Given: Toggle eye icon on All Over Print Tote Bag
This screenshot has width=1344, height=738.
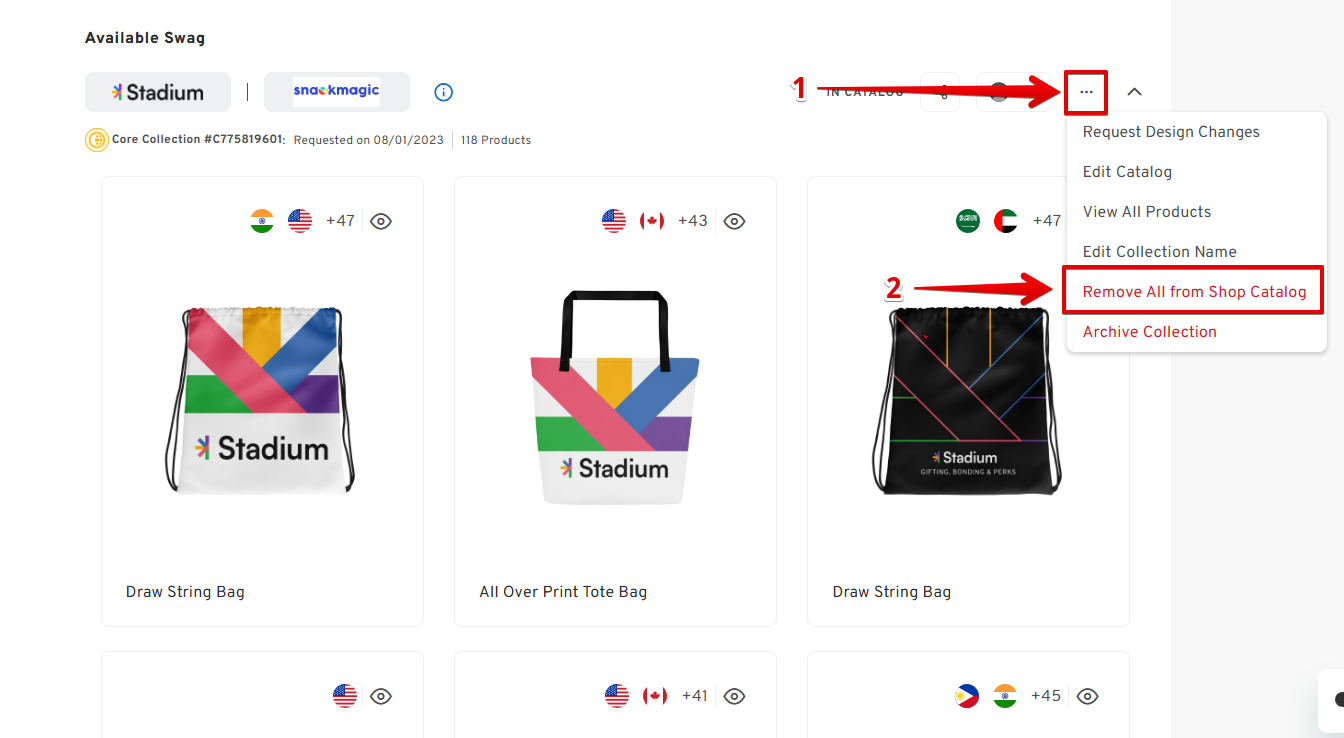Looking at the screenshot, I should pyautogui.click(x=734, y=221).
